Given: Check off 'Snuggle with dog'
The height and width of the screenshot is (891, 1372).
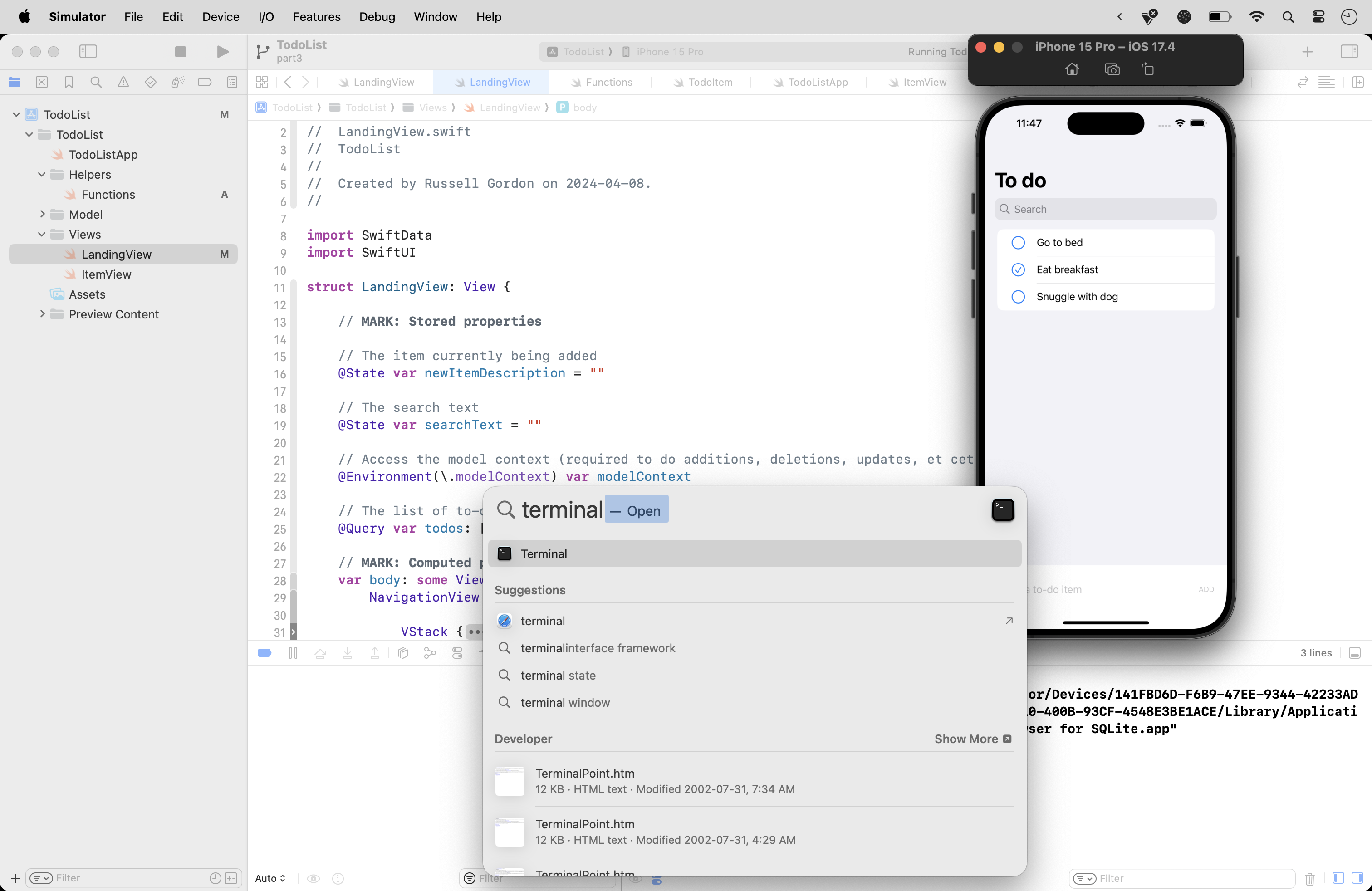Looking at the screenshot, I should pyautogui.click(x=1018, y=297).
